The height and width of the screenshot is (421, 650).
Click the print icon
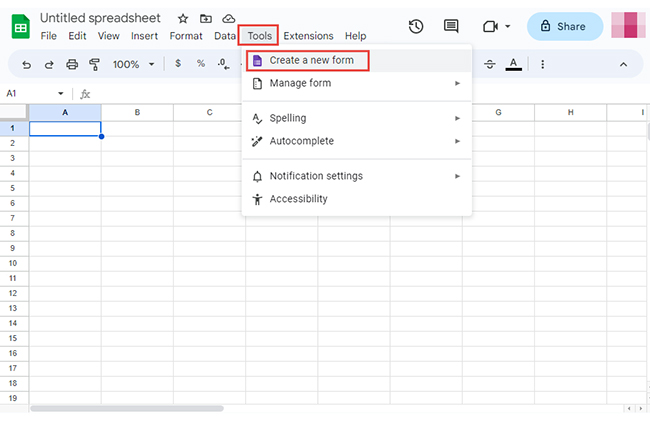(72, 64)
